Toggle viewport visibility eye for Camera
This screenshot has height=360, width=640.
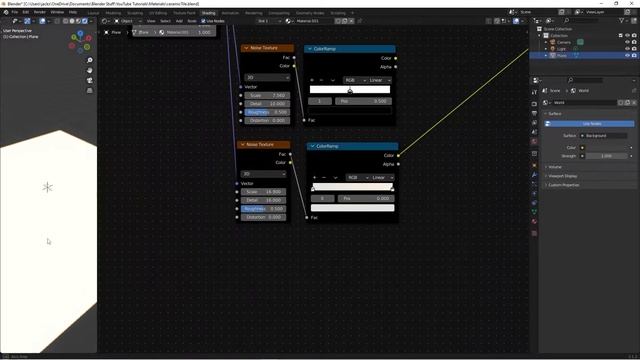(627, 42)
